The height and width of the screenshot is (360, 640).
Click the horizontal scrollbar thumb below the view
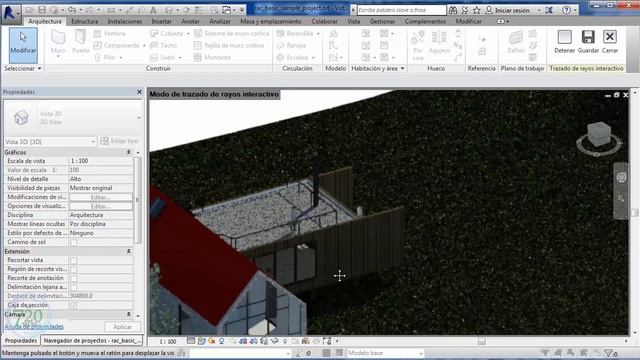482,341
